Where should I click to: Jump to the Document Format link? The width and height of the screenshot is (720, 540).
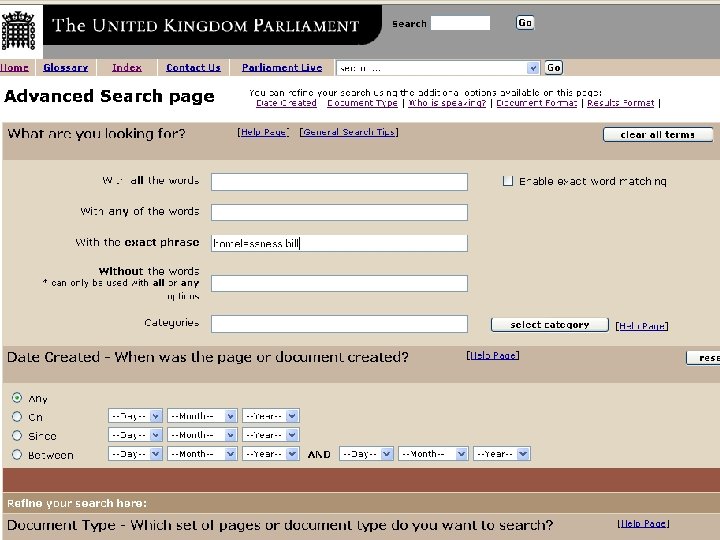(537, 103)
